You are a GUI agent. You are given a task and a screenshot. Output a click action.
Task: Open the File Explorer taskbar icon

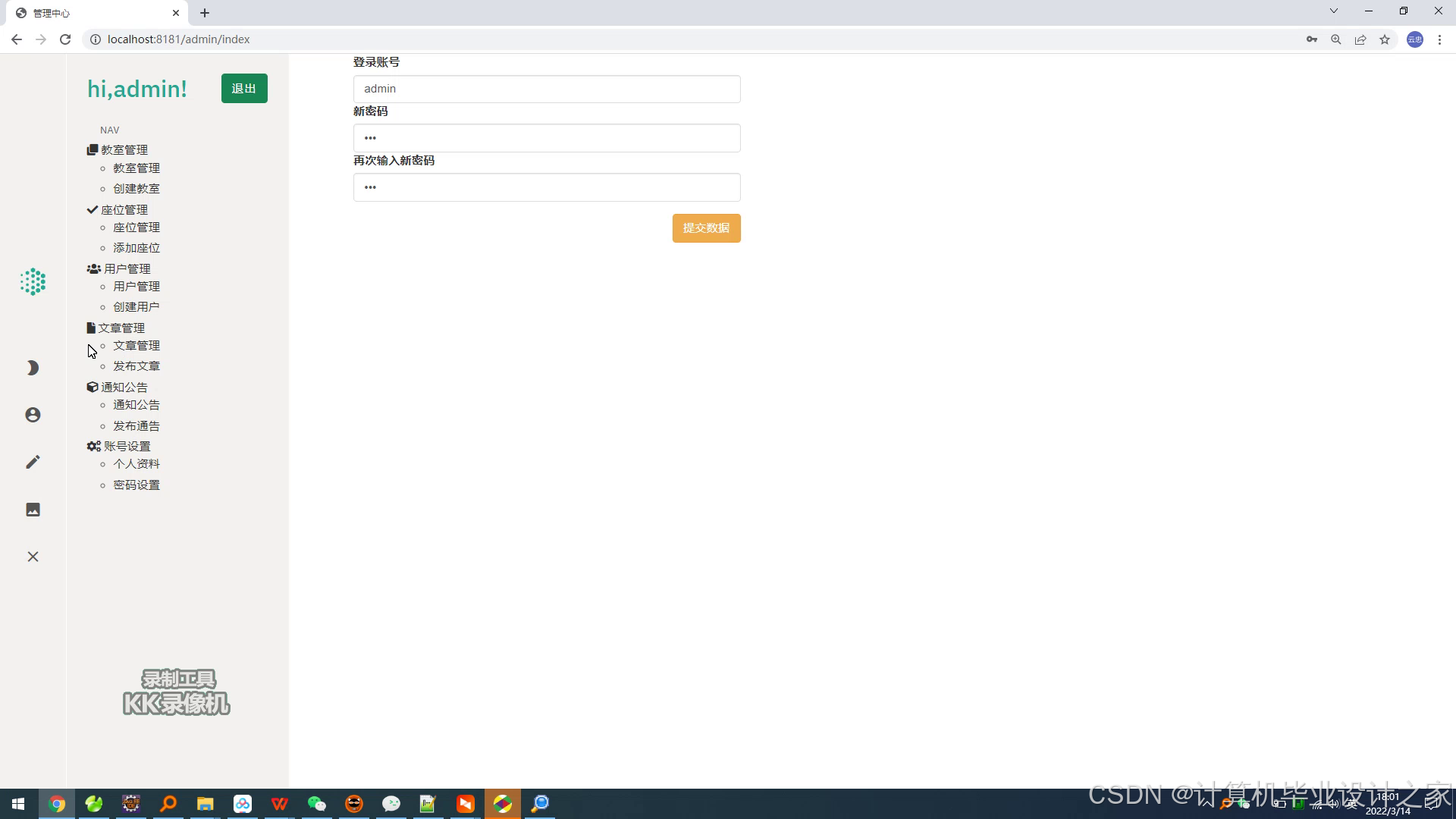(206, 804)
